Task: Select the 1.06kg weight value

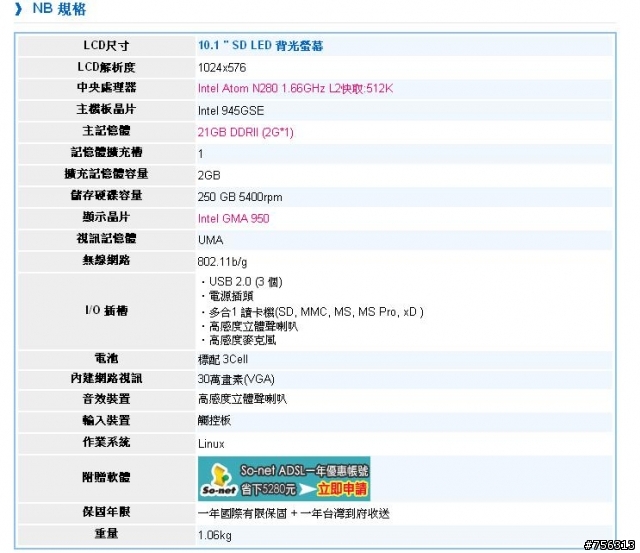Action: click(215, 535)
